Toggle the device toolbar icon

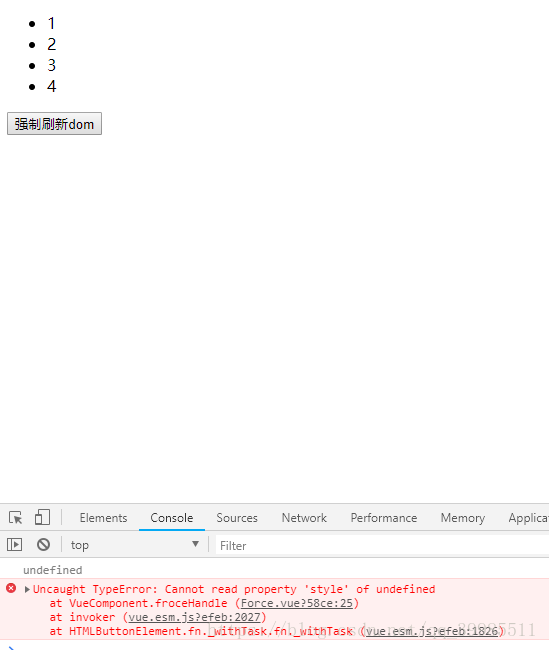[x=42, y=517]
